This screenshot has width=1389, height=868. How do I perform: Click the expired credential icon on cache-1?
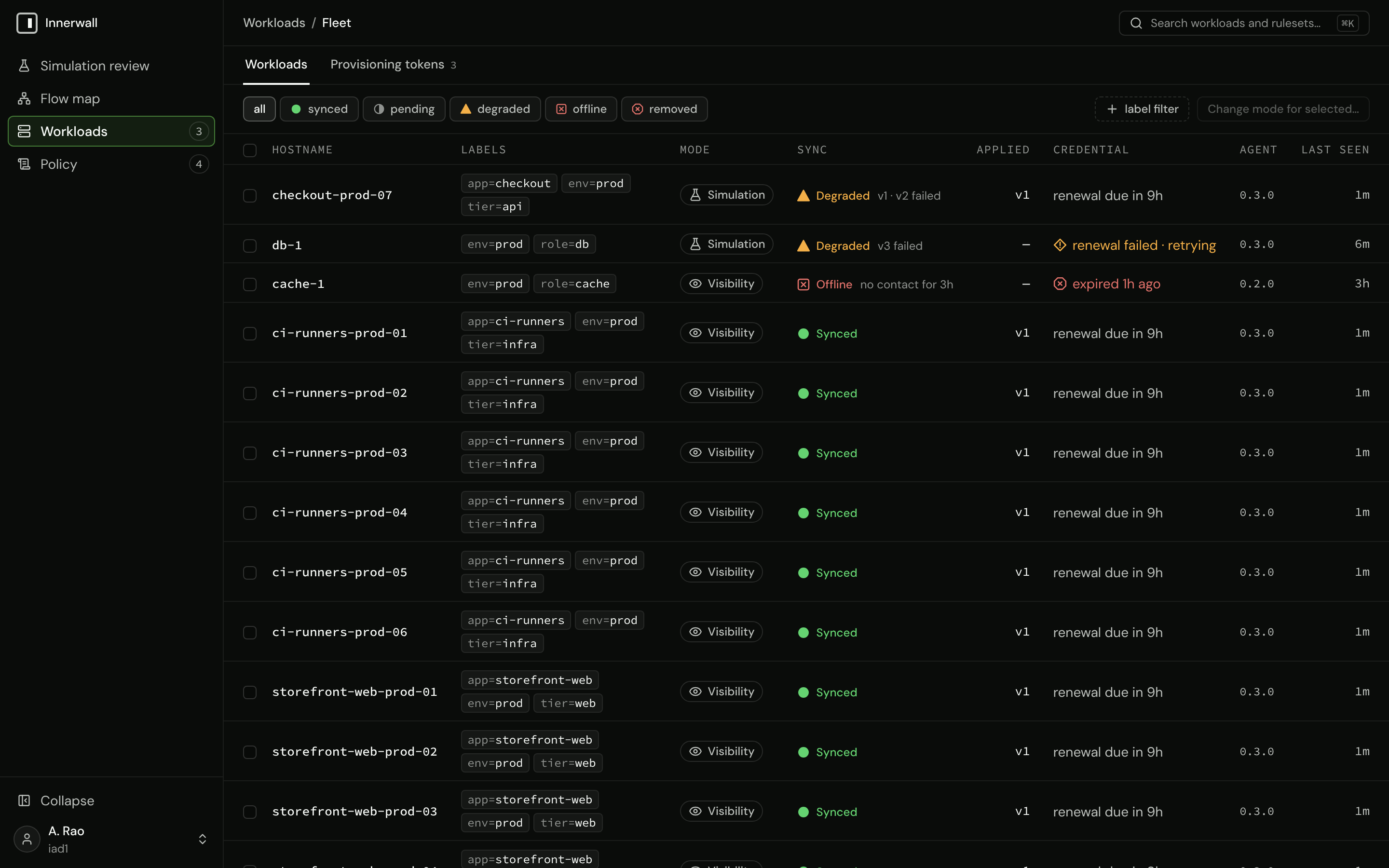click(x=1060, y=284)
